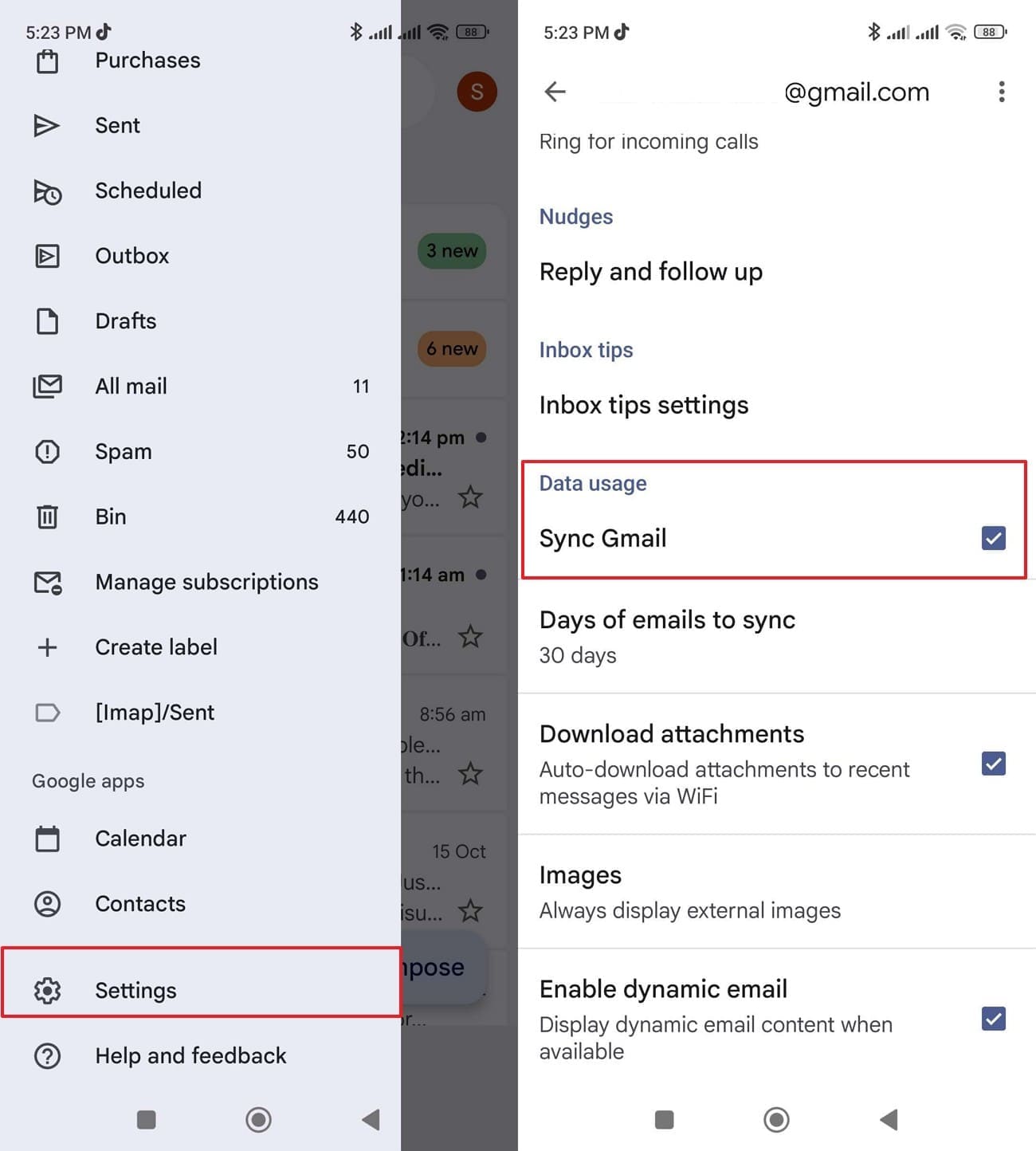Uncheck the Sync Gmail checkbox
The width and height of the screenshot is (1036, 1151).
(993, 539)
